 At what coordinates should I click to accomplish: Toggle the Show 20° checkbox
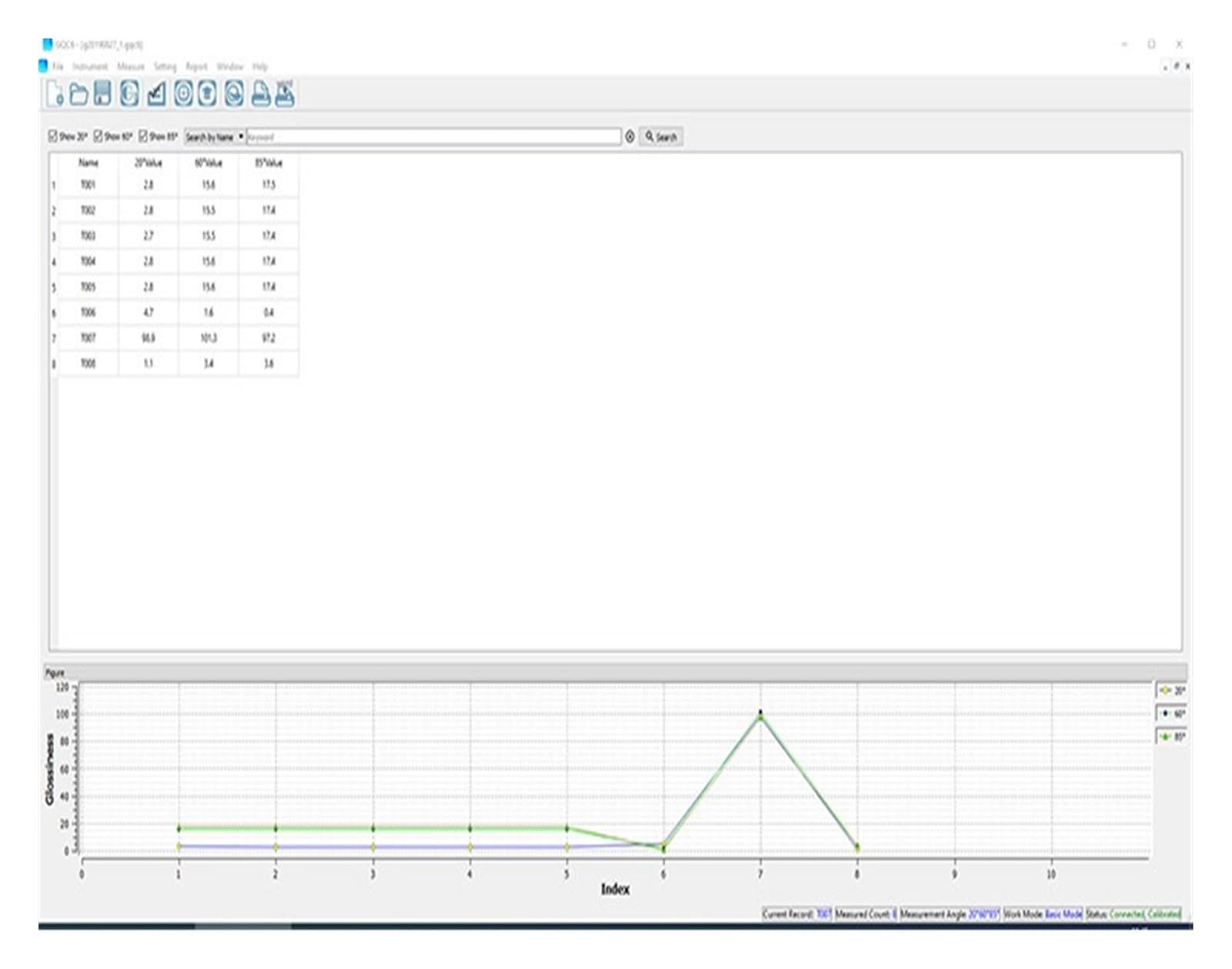pos(53,136)
